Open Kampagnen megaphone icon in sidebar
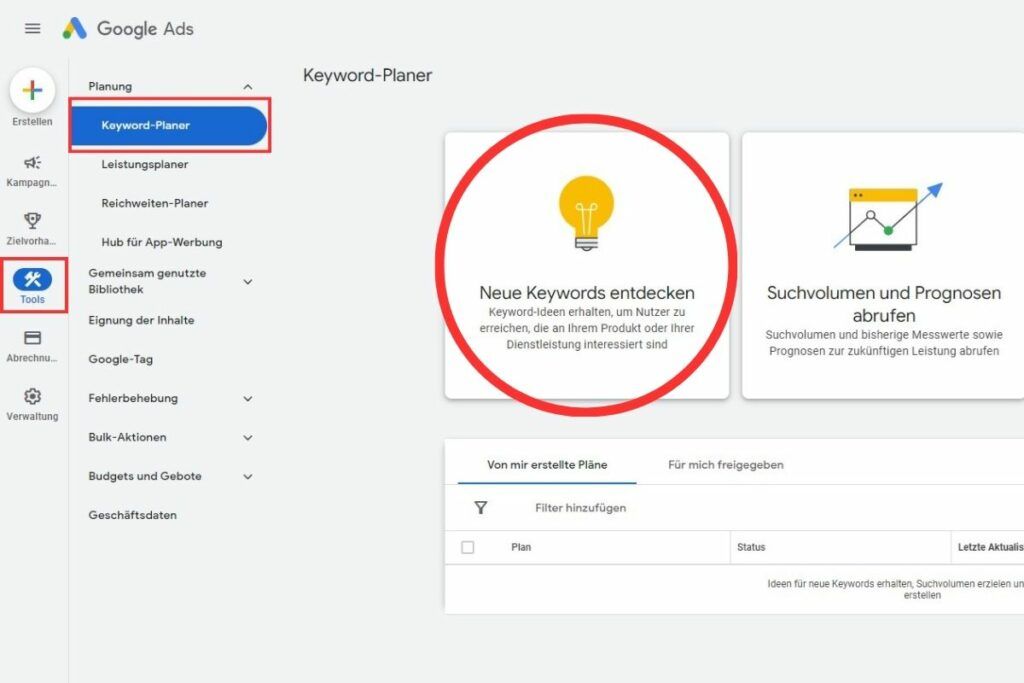This screenshot has width=1024, height=683. tap(32, 163)
